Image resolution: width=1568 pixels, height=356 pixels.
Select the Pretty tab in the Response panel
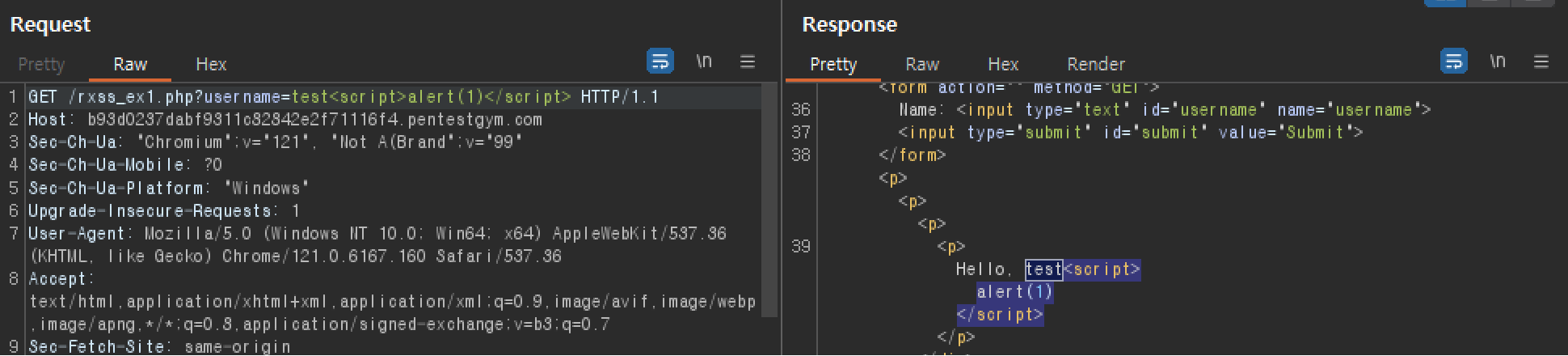tap(833, 64)
